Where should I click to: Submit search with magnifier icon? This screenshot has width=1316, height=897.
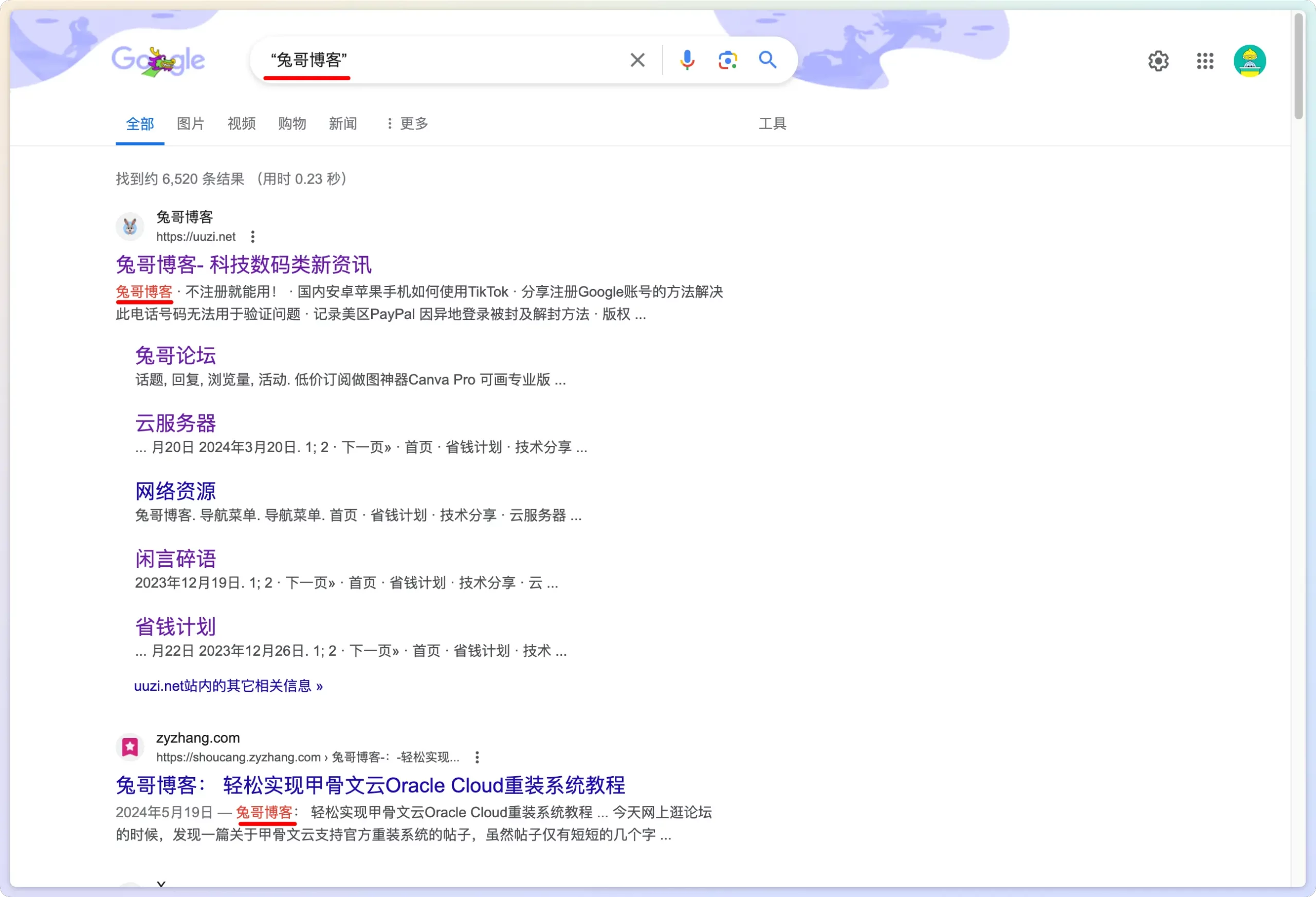click(x=767, y=60)
